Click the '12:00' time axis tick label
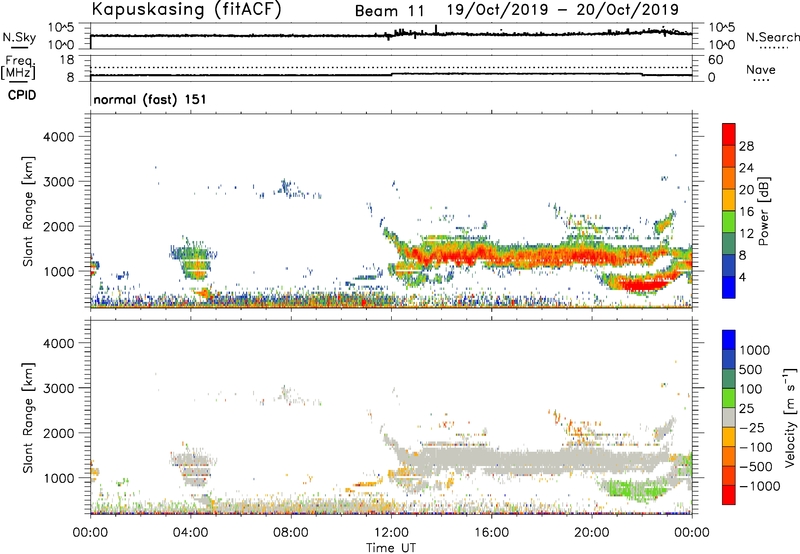The width and height of the screenshot is (800, 554). coord(391,533)
